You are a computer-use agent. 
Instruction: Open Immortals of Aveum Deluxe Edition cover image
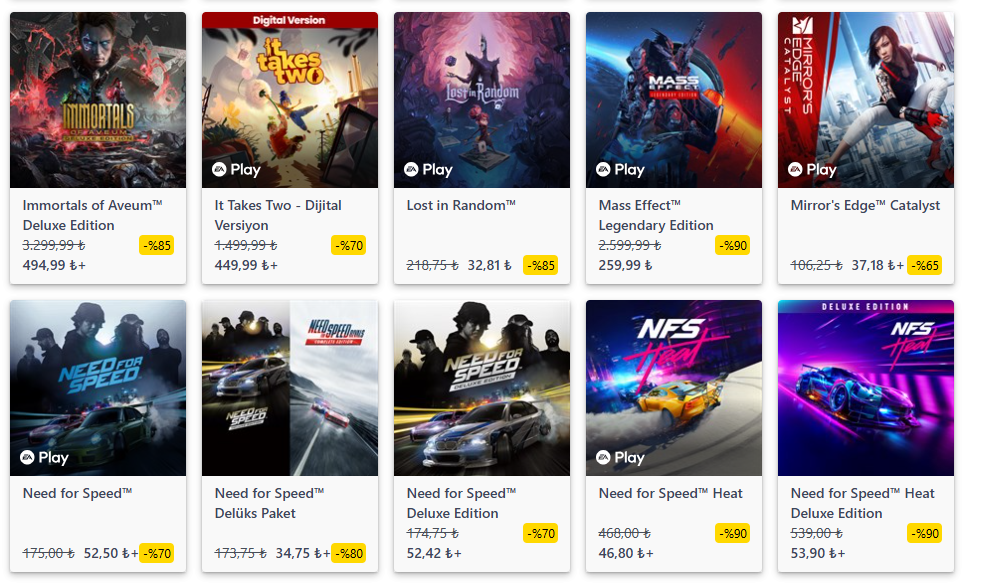pos(98,100)
